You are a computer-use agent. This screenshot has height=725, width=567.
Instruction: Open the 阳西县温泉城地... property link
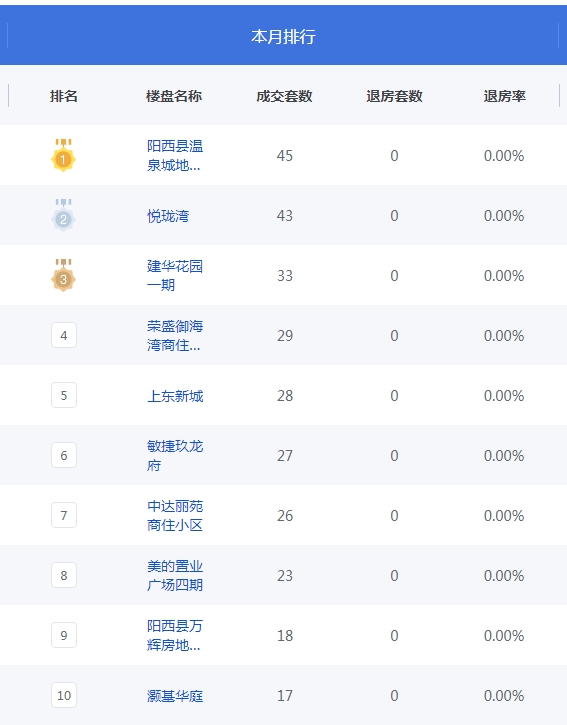pos(175,155)
